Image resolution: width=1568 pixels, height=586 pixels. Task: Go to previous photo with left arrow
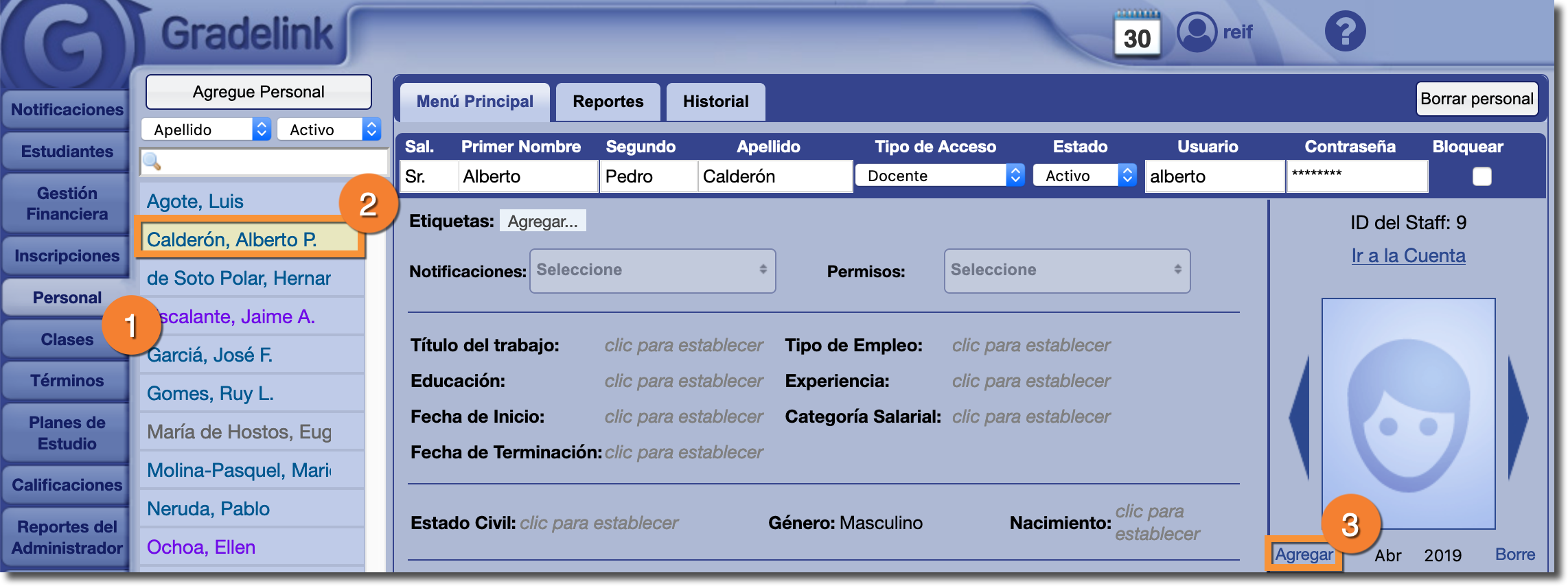[1300, 417]
